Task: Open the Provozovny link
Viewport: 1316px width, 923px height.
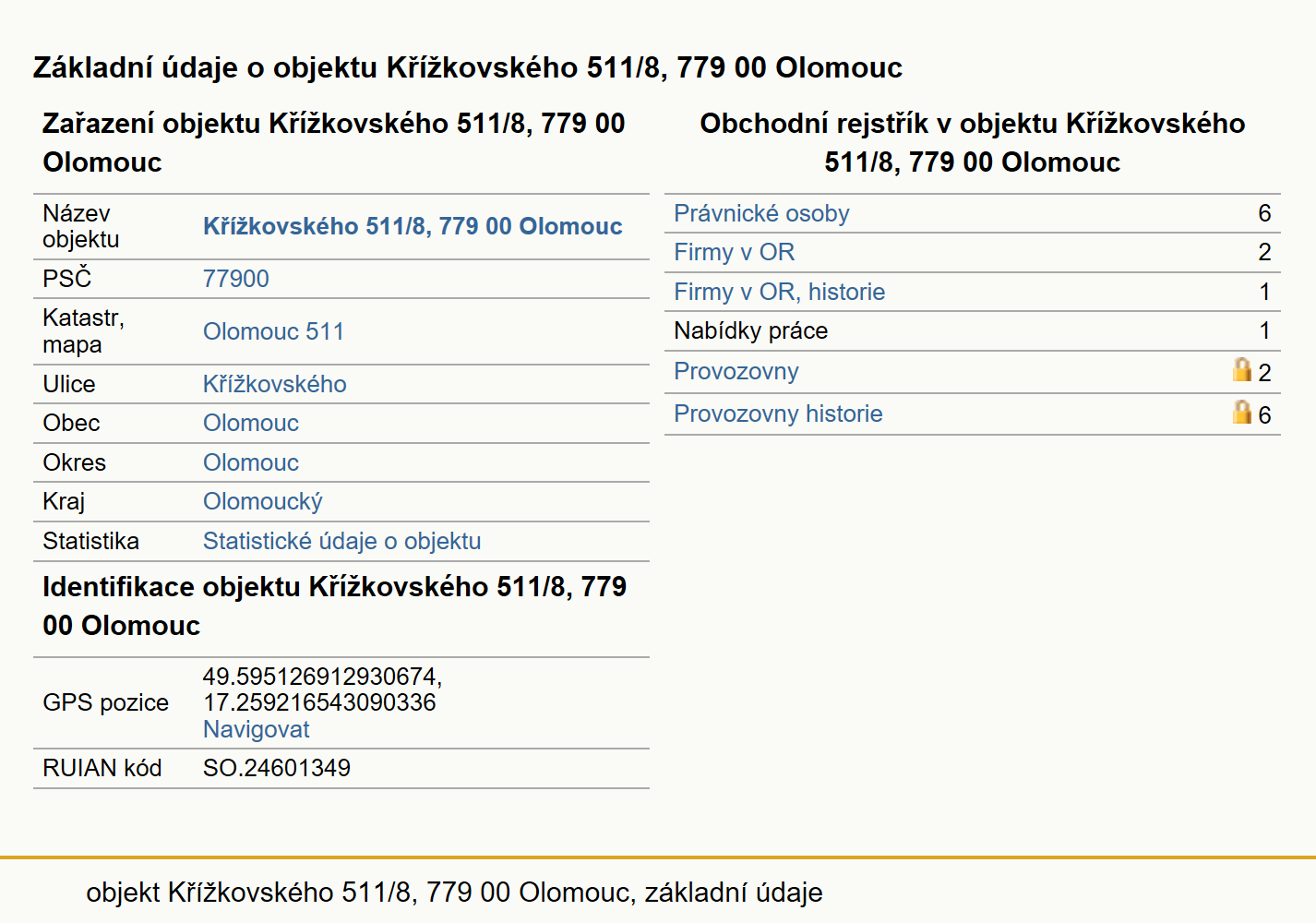Action: 736,371
